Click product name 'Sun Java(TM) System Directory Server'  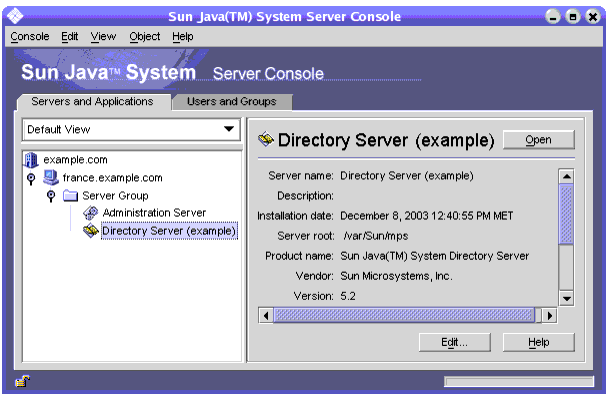(435, 256)
